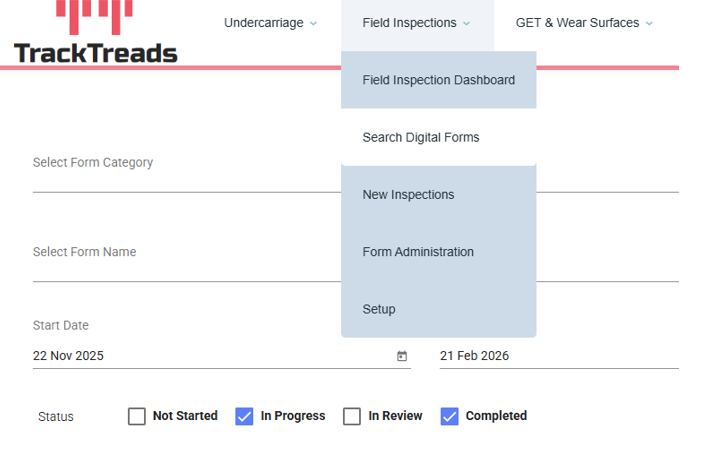Select Setup in Field Inspections menu
The width and height of the screenshot is (701, 457).
coord(379,309)
